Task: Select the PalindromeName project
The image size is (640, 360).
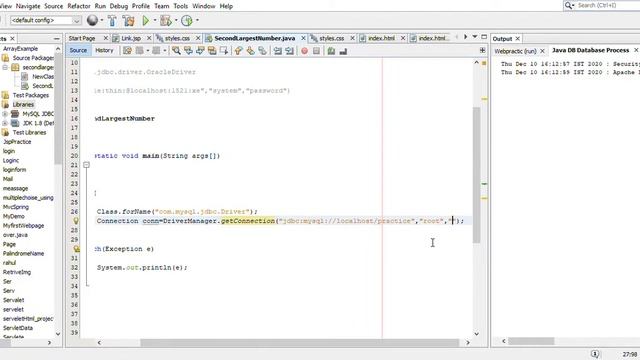Action: point(23,253)
